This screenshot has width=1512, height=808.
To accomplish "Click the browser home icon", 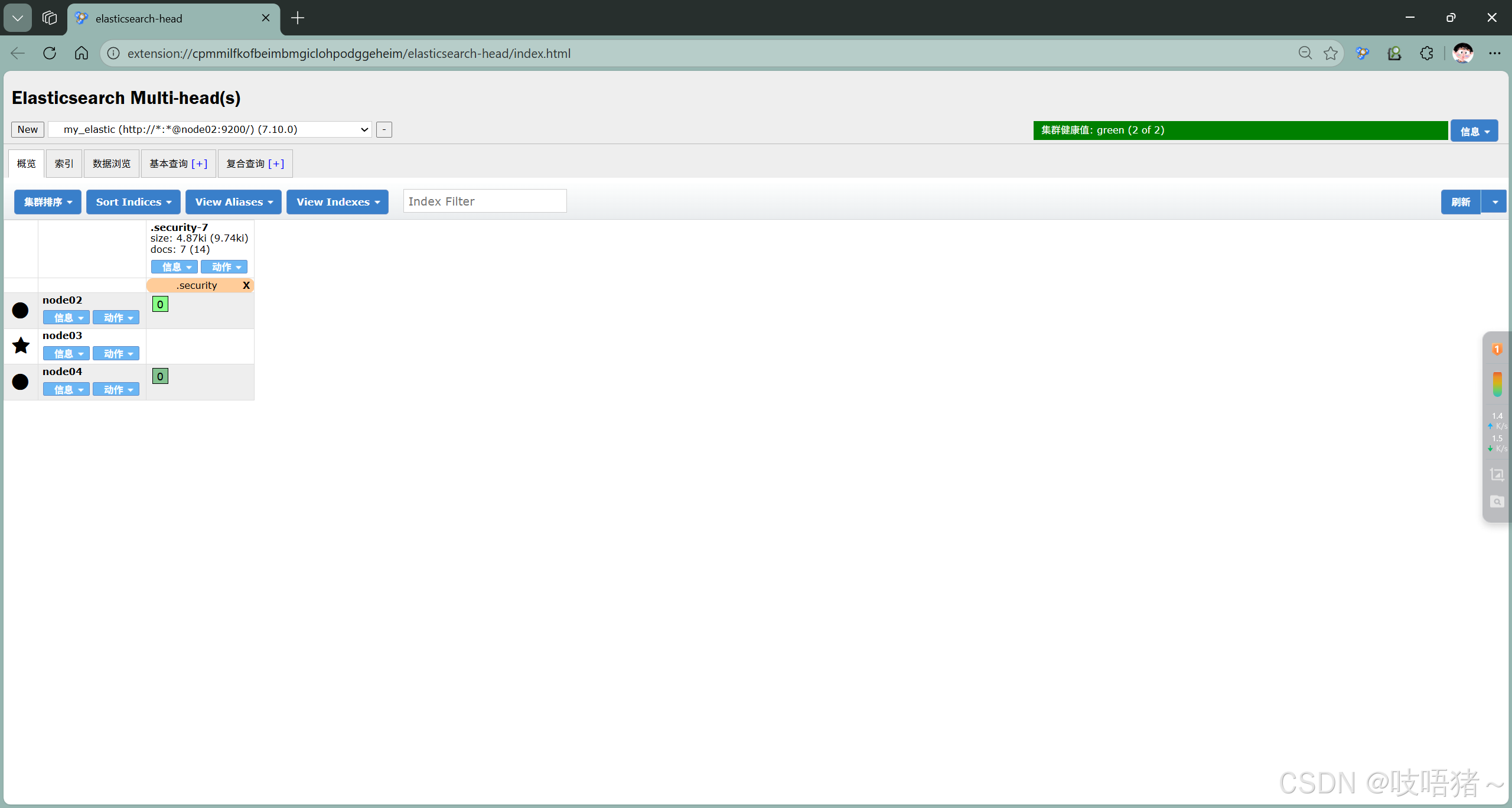I will pos(82,53).
